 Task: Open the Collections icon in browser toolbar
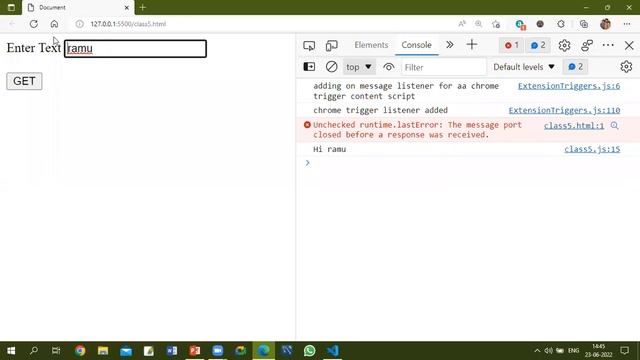(584, 24)
